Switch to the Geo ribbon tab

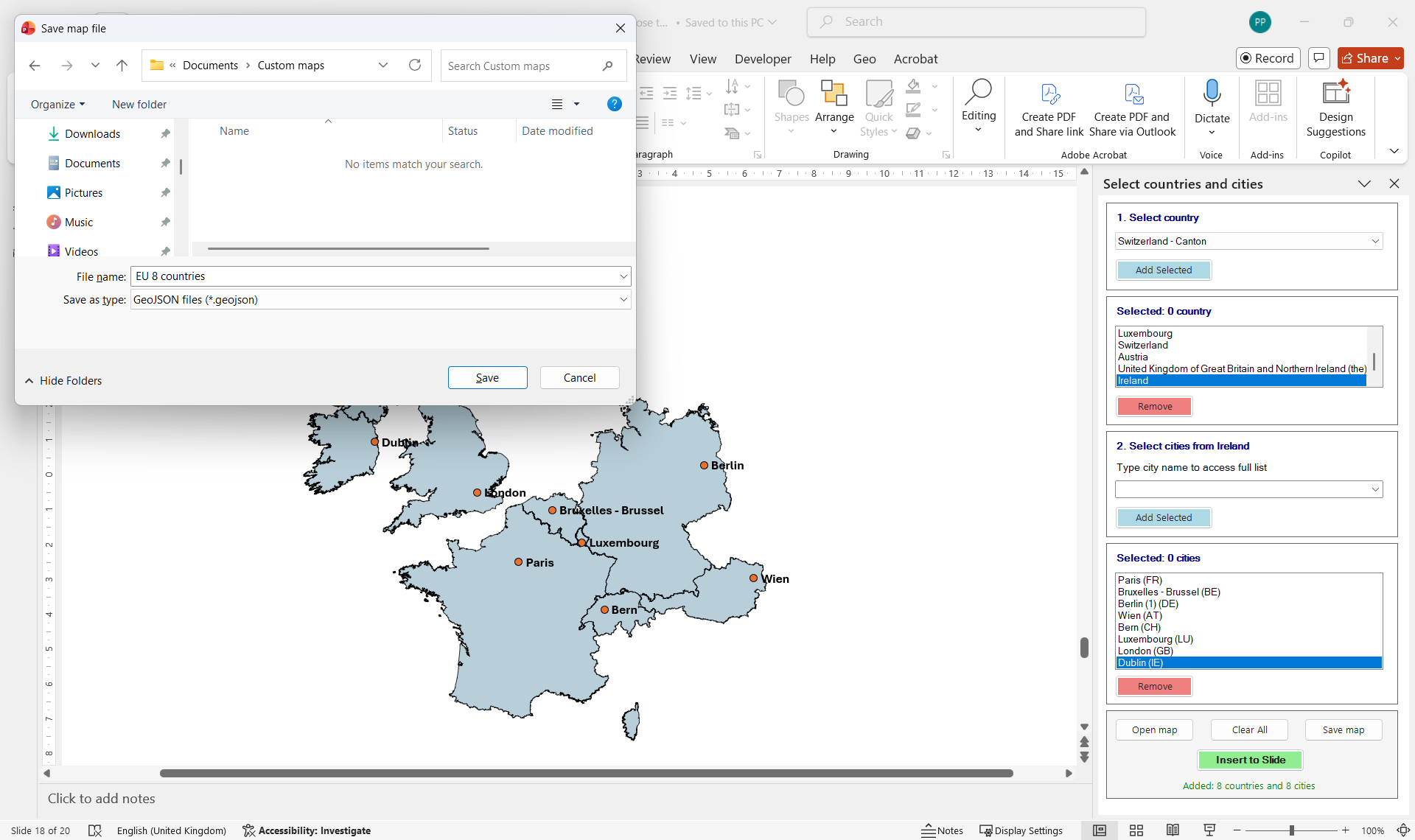click(x=864, y=58)
